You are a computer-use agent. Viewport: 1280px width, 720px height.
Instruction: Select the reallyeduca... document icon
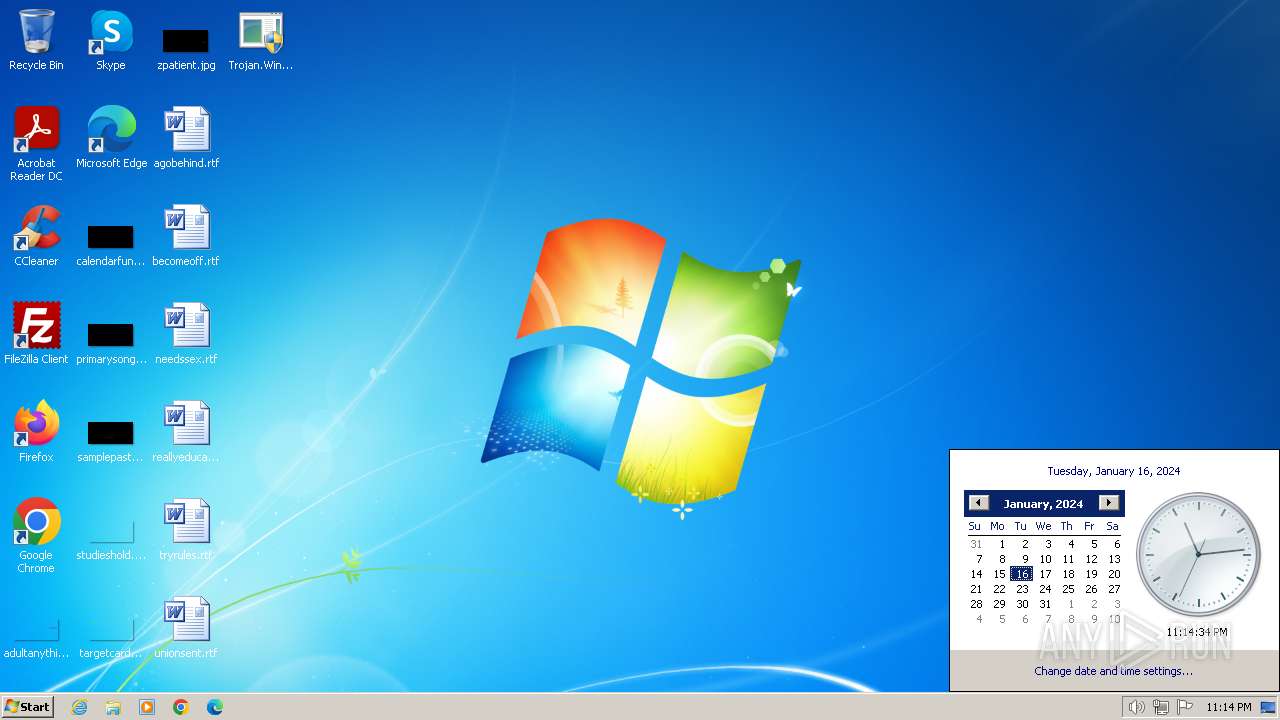186,431
